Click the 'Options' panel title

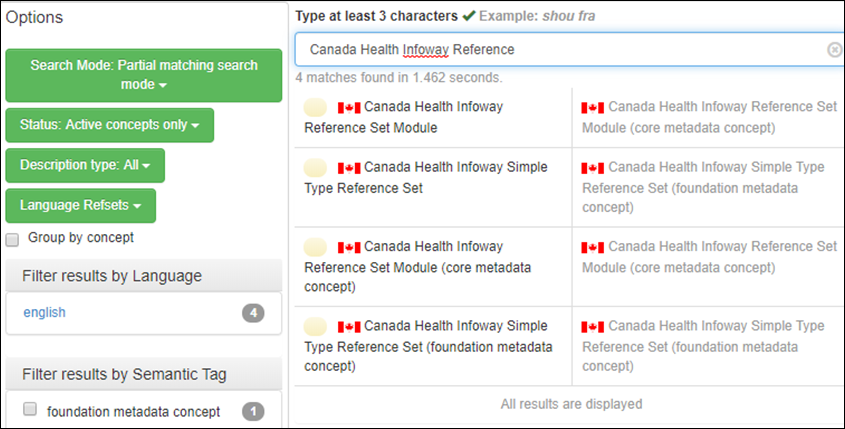point(34,17)
